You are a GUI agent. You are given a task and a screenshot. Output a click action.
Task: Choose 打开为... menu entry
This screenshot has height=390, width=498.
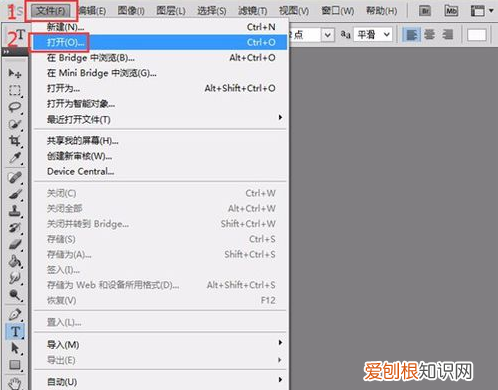pyautogui.click(x=161, y=88)
